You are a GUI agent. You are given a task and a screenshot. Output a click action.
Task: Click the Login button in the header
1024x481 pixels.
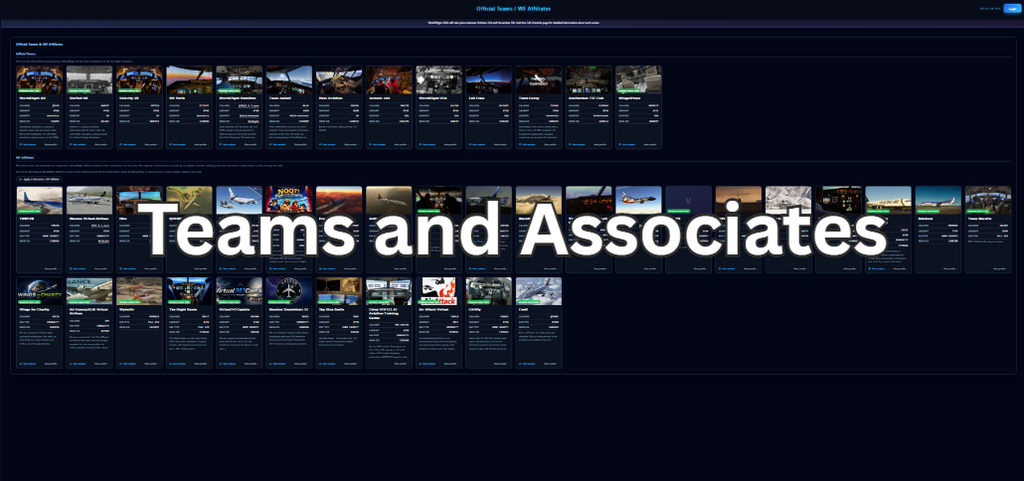coord(1012,9)
